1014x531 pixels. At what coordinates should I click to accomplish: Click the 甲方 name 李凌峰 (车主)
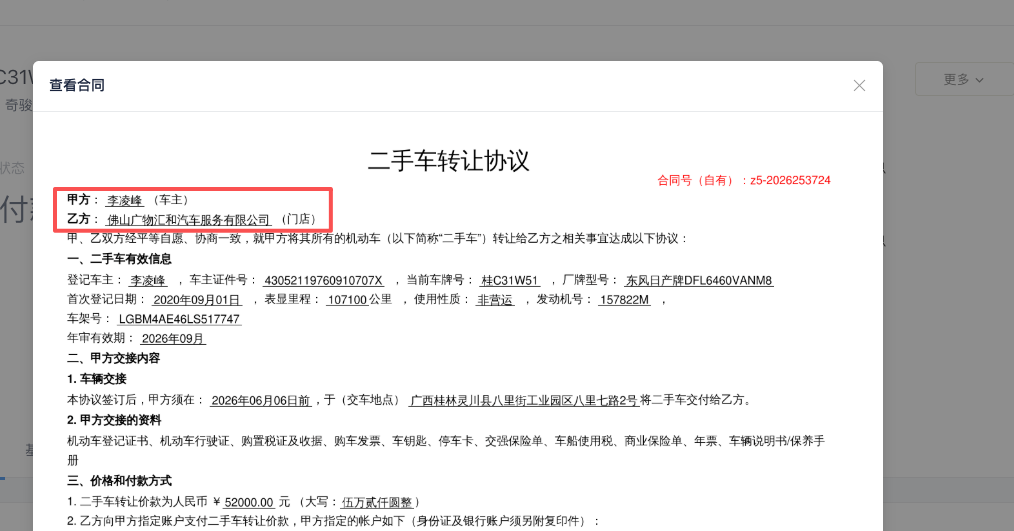click(125, 200)
